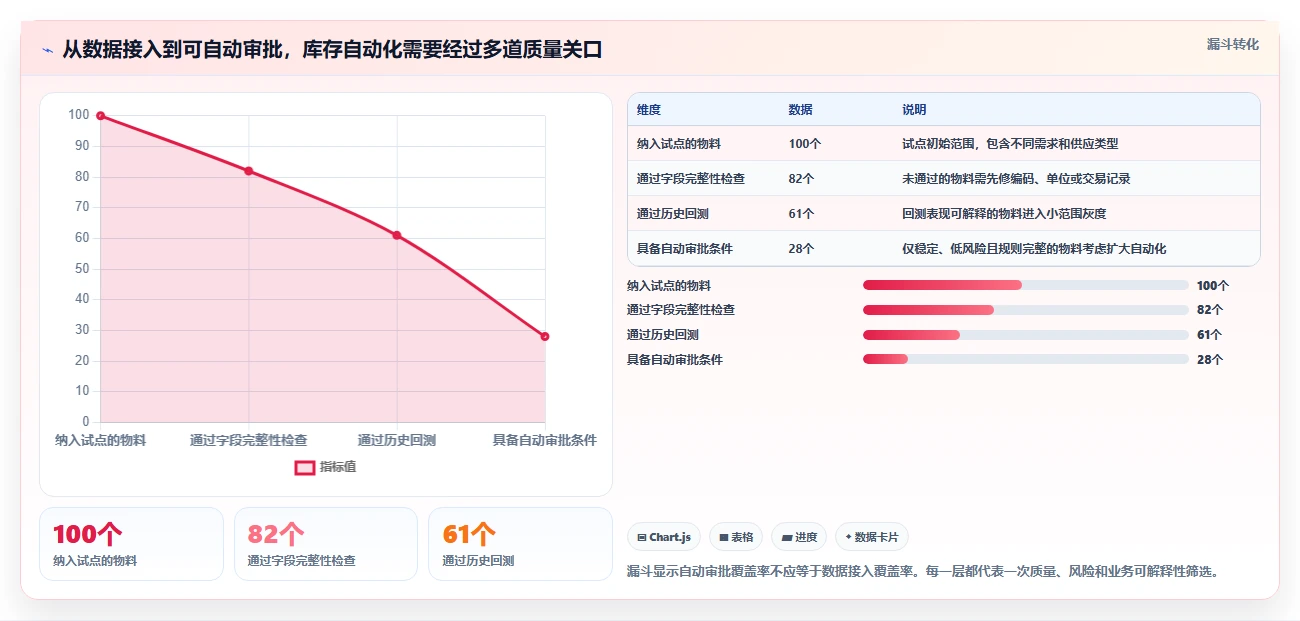
Task: Click the 通过历史回测 progress bar
Action: point(1026,335)
